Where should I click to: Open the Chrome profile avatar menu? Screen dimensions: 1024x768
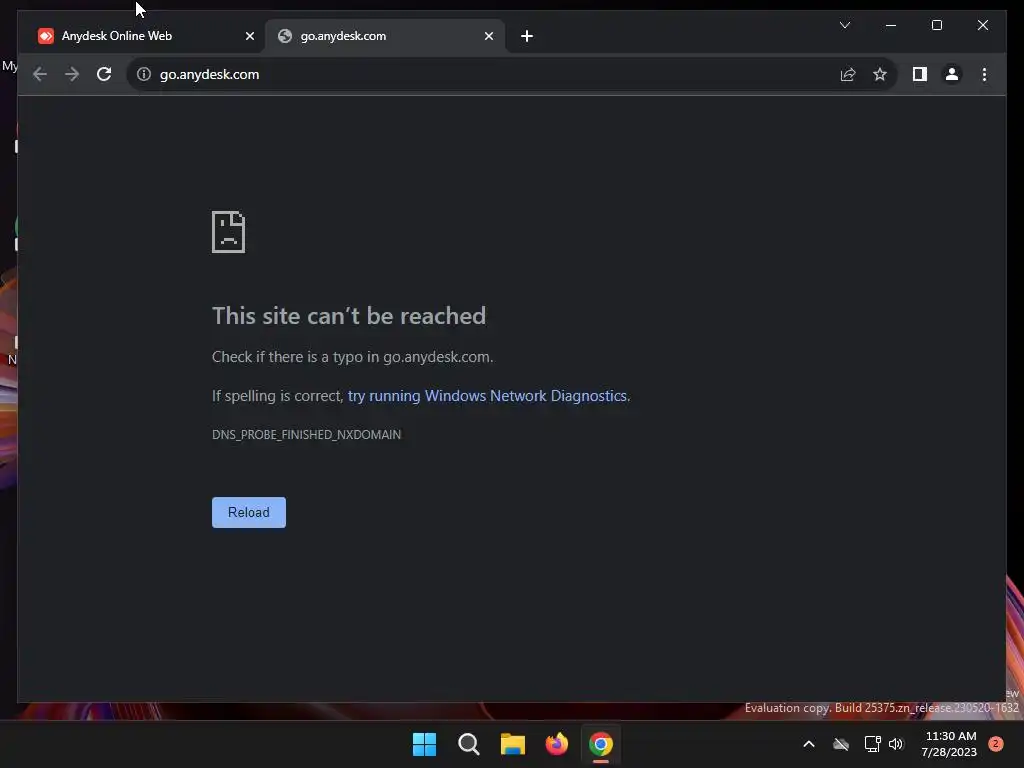tap(952, 74)
